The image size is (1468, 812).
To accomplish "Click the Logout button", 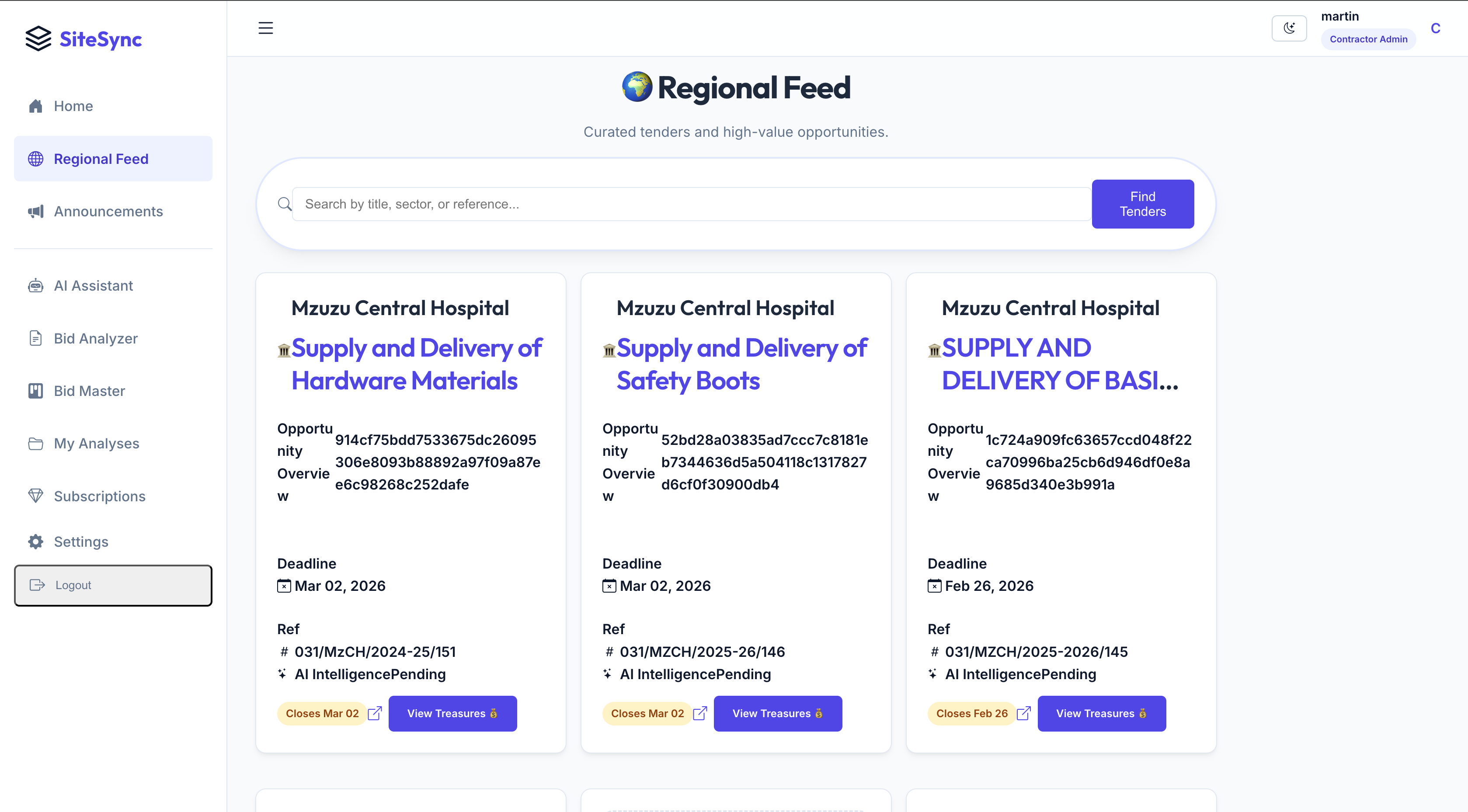I will click(x=113, y=585).
